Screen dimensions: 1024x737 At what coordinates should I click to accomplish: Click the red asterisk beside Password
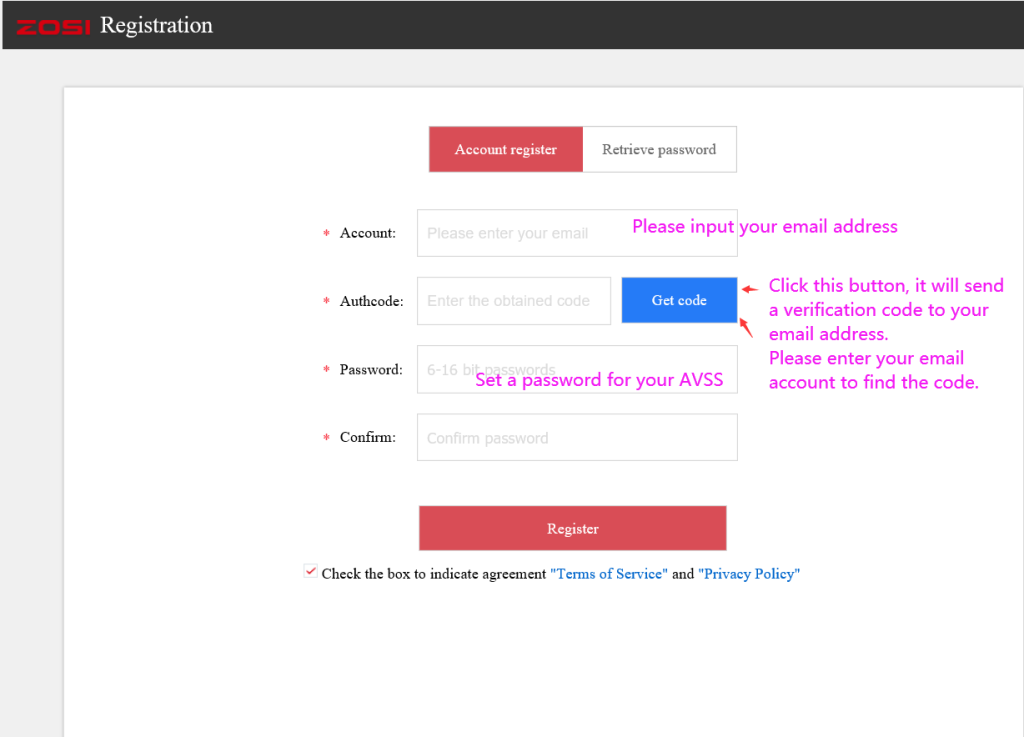[325, 369]
